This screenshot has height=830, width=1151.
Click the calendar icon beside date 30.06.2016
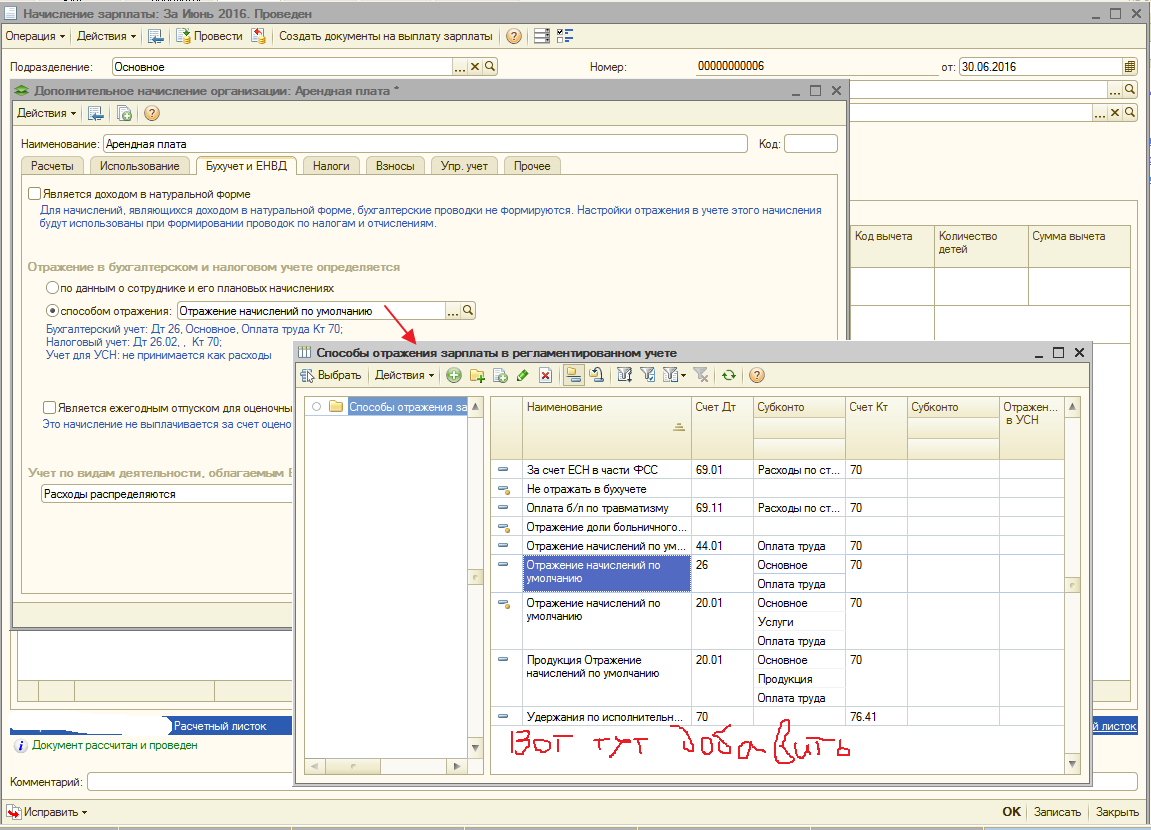(x=1130, y=67)
